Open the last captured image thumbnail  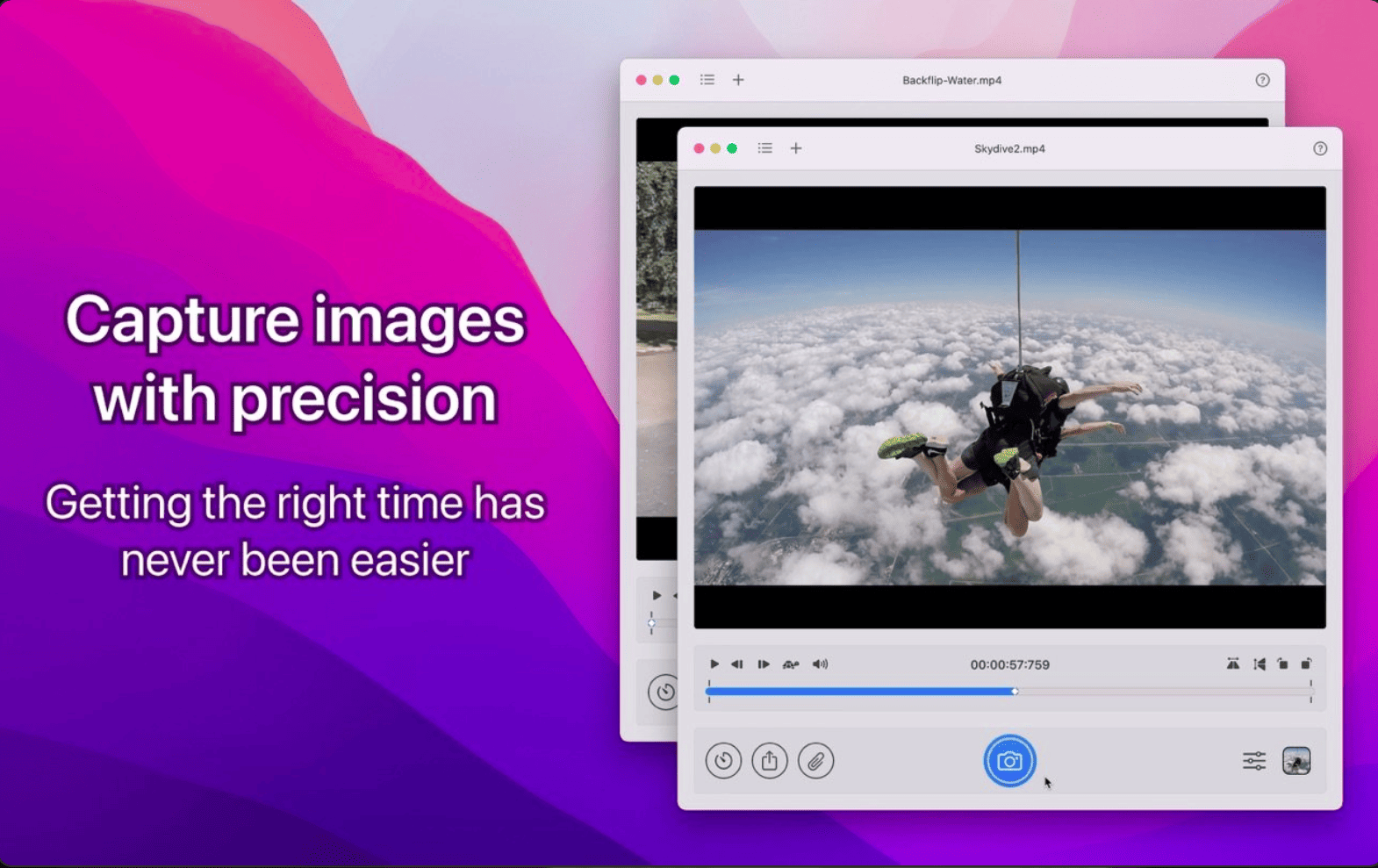click(1296, 761)
